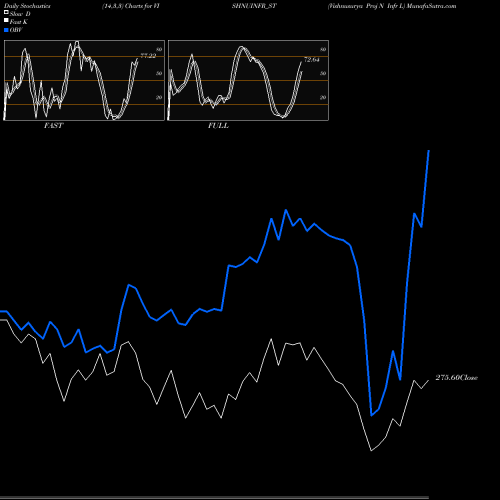Click the Slow D legend swatch

click(x=6, y=13)
